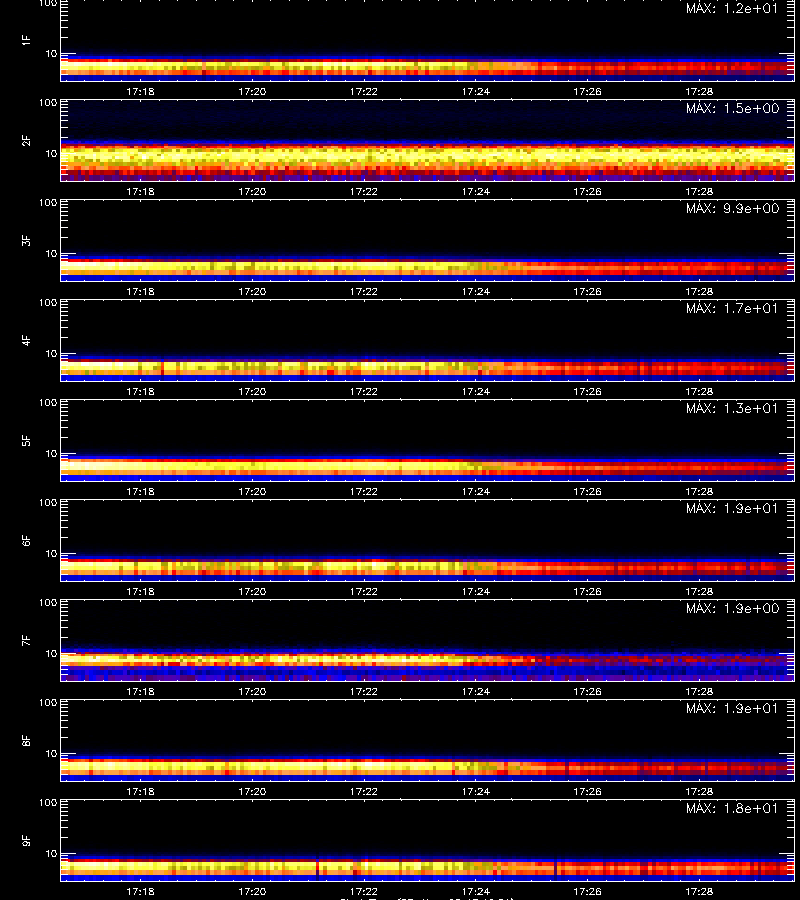Click the 17:28 time label under panel 4F

(699, 391)
